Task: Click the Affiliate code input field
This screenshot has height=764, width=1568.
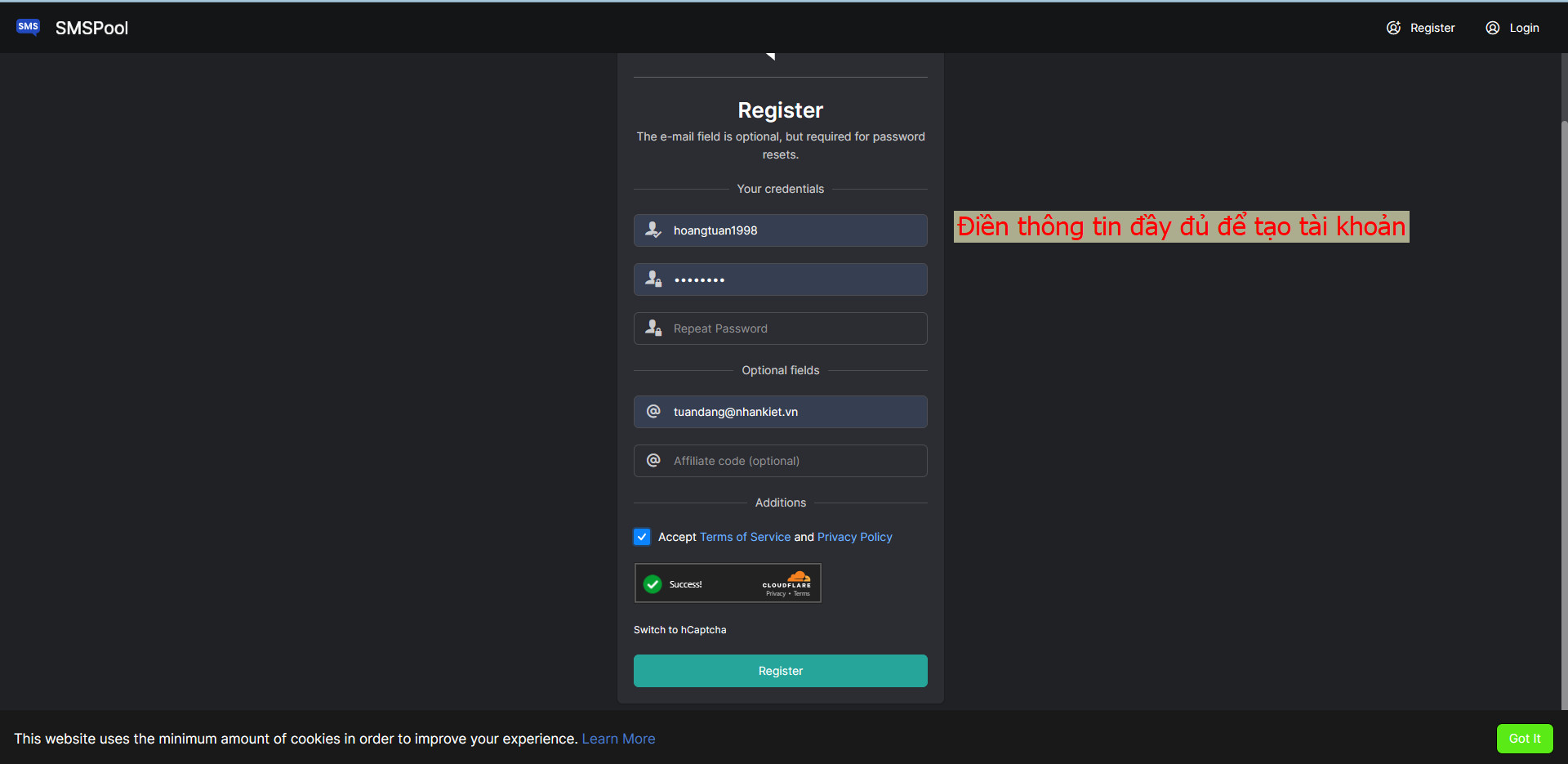Action: [792, 461]
